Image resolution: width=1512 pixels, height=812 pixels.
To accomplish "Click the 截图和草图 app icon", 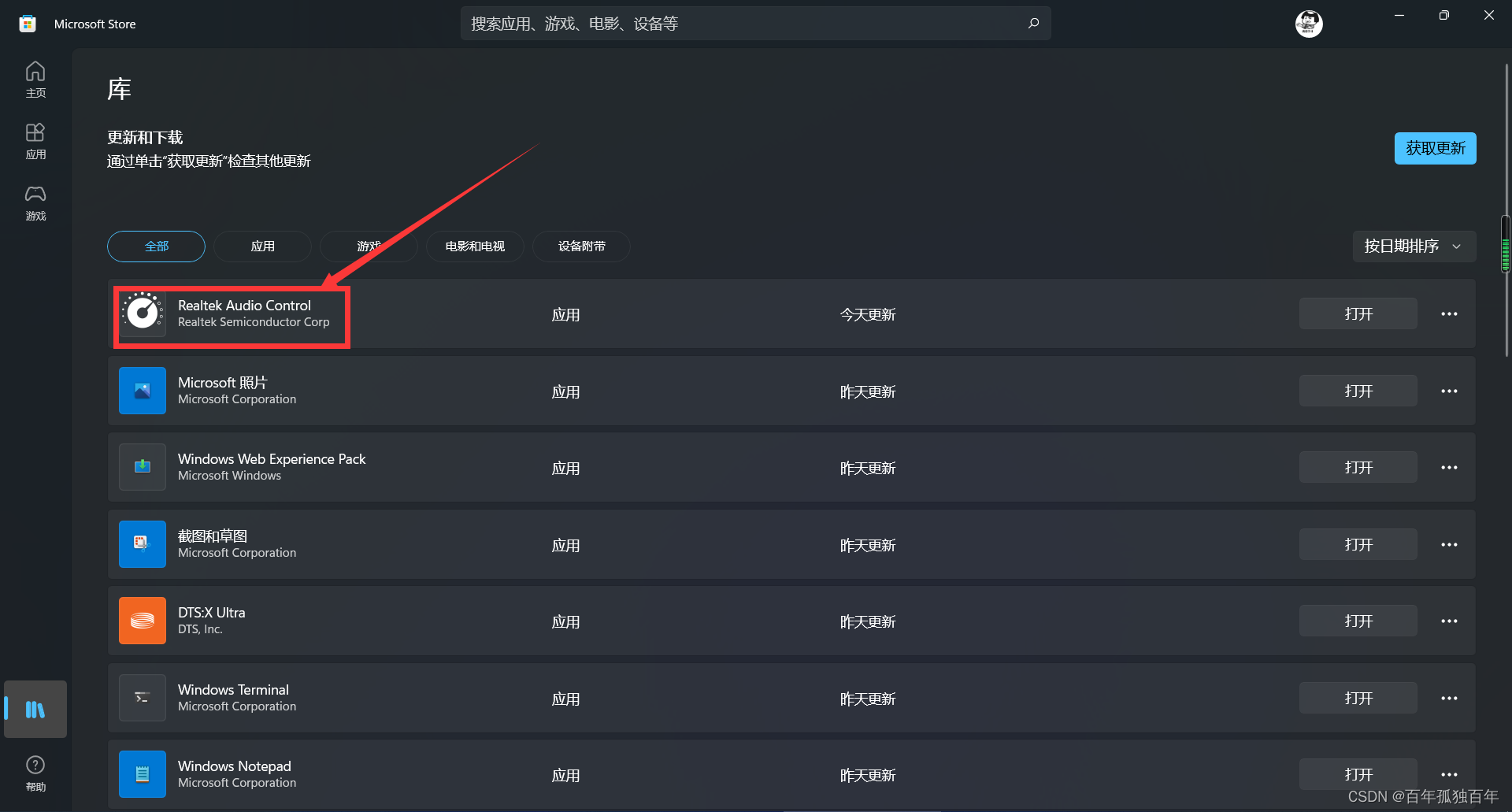I will (143, 544).
